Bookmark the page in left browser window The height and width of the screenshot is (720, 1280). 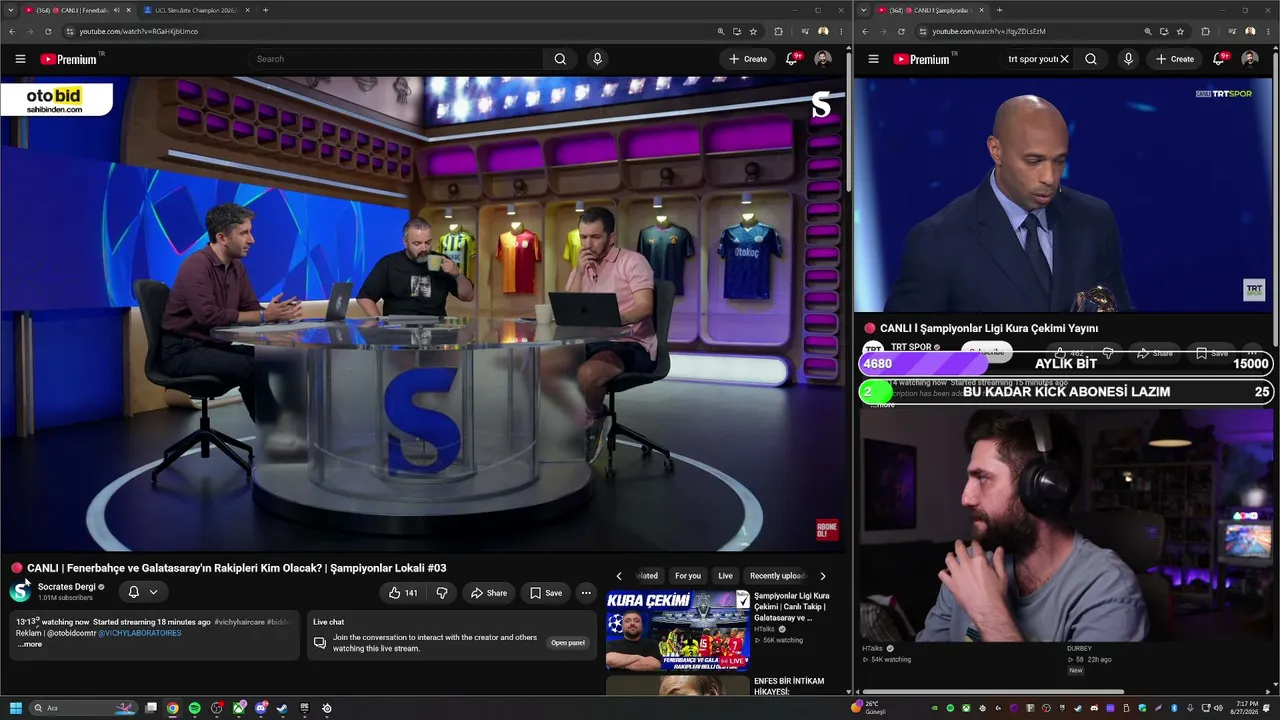point(753,31)
